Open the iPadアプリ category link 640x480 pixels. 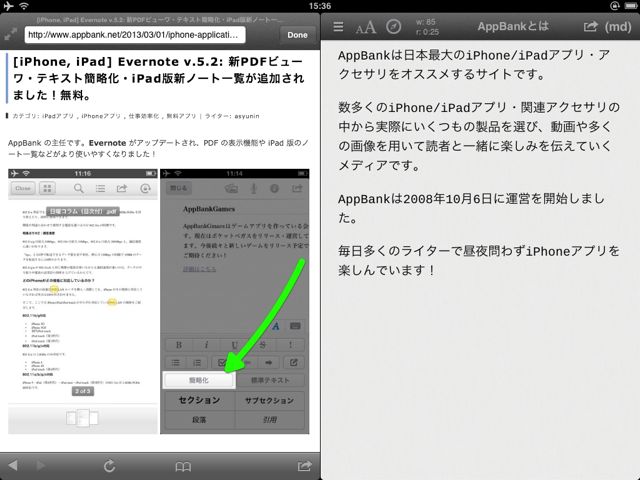pyautogui.click(x=58, y=116)
